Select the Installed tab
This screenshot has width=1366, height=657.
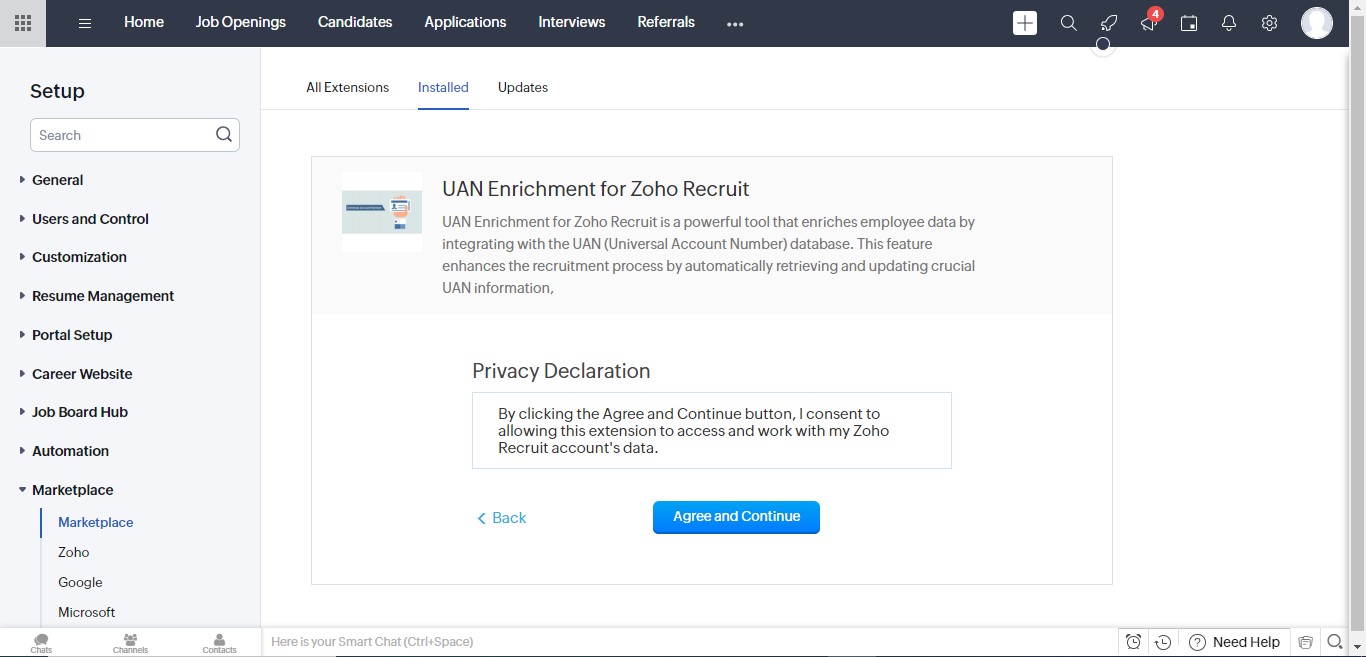[x=443, y=87]
